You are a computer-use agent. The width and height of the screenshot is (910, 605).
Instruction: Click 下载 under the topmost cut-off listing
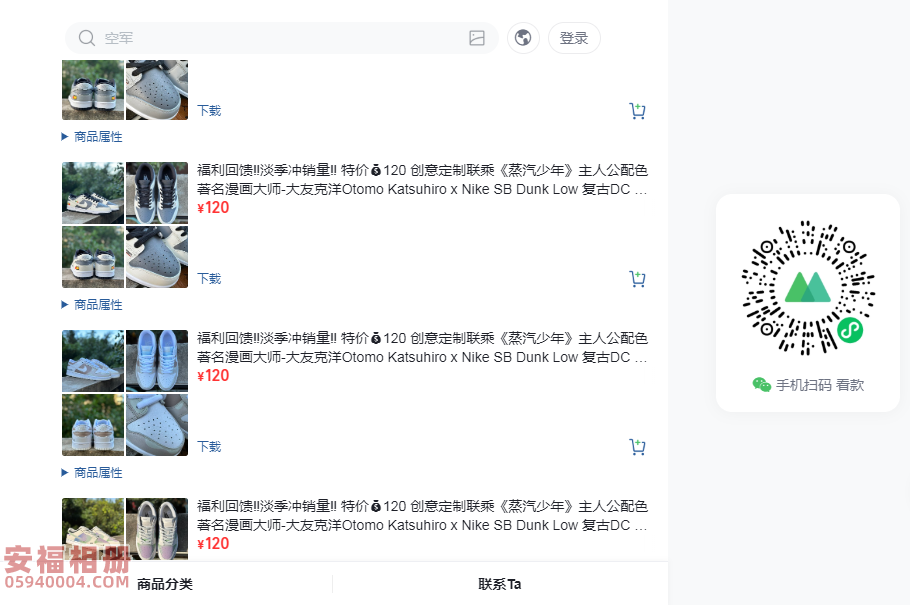[x=209, y=111]
